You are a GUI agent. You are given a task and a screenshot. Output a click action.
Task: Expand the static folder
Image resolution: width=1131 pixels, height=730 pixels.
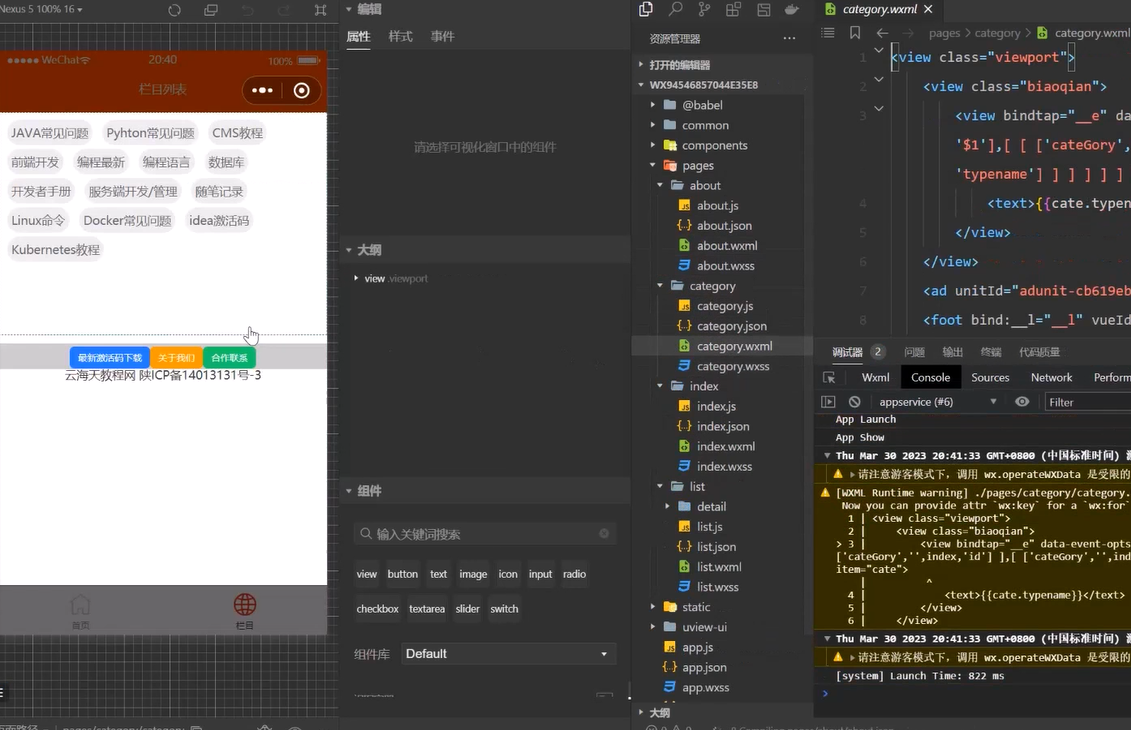(653, 607)
